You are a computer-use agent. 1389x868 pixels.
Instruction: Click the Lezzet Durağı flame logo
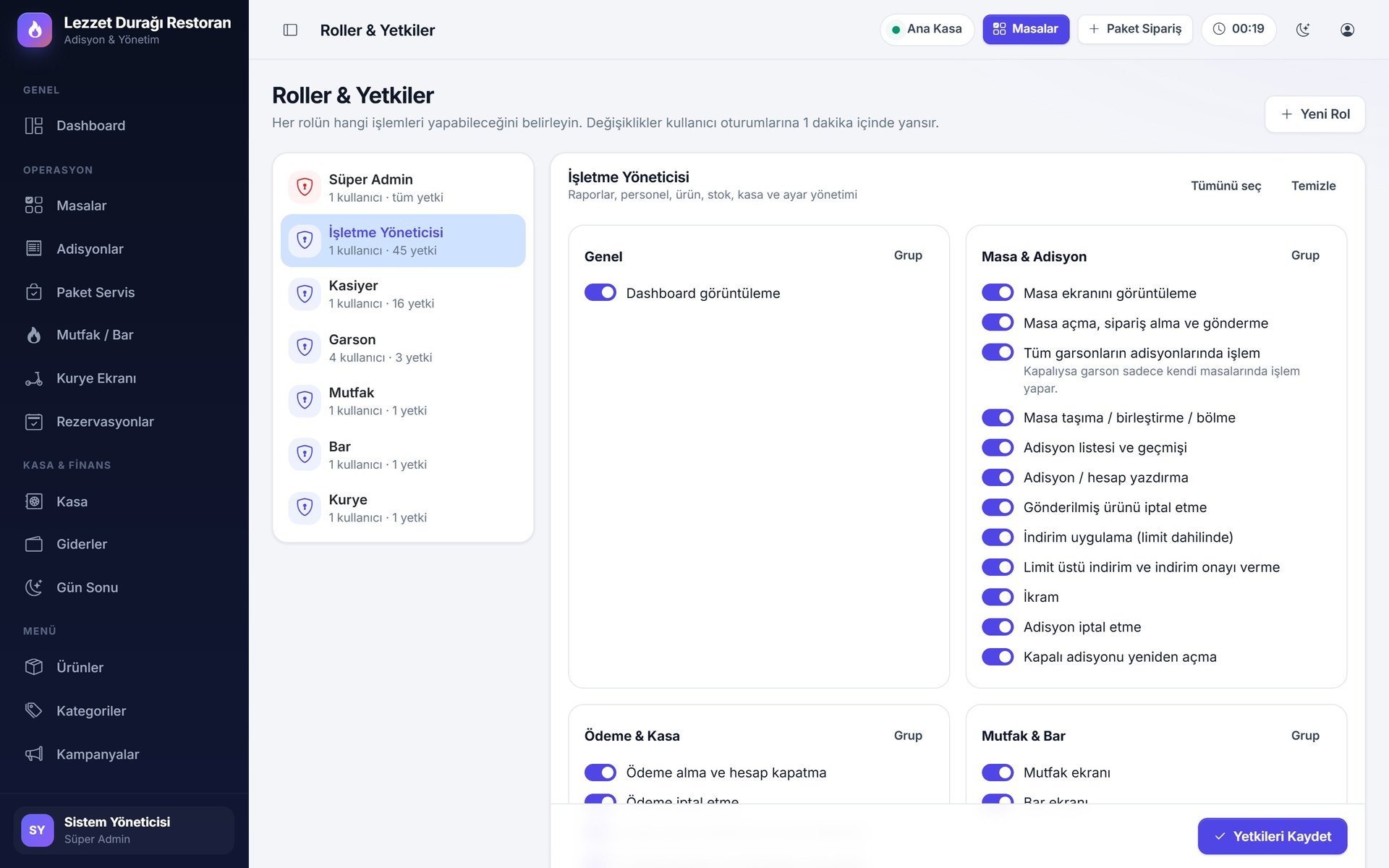tap(35, 30)
